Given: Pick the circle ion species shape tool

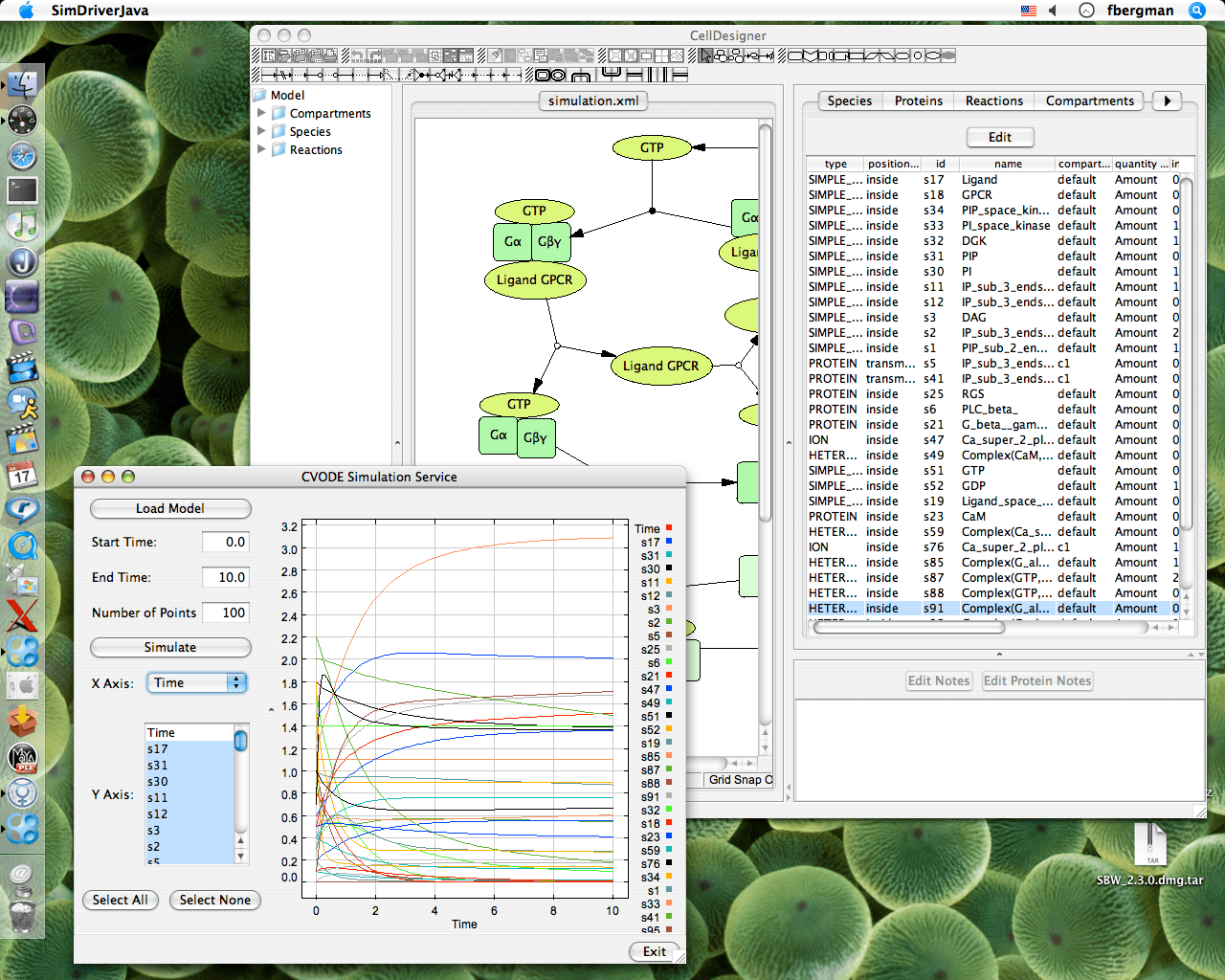Looking at the screenshot, I should 917,56.
